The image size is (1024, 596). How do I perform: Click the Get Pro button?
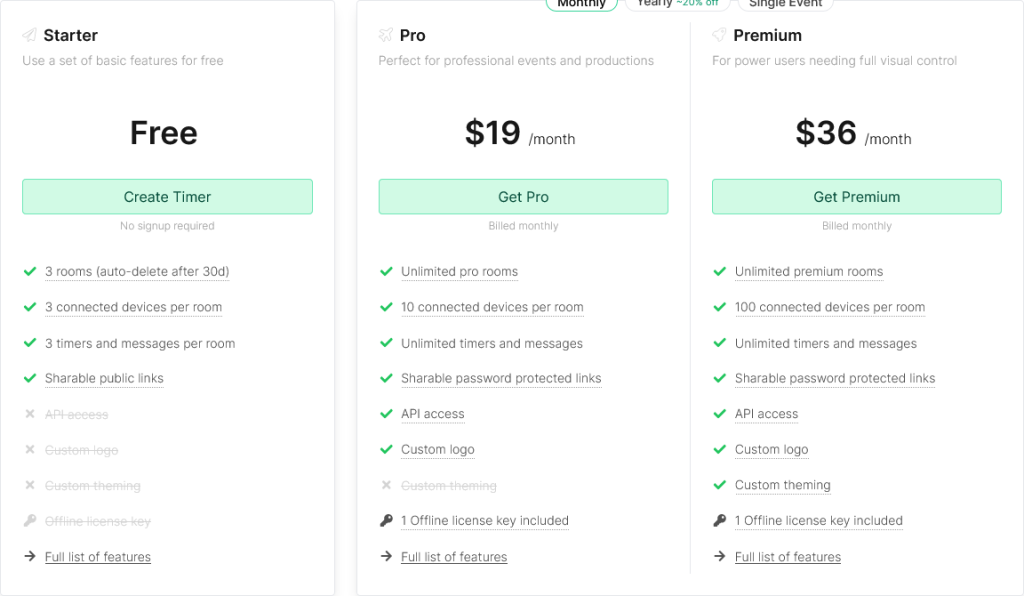point(523,196)
